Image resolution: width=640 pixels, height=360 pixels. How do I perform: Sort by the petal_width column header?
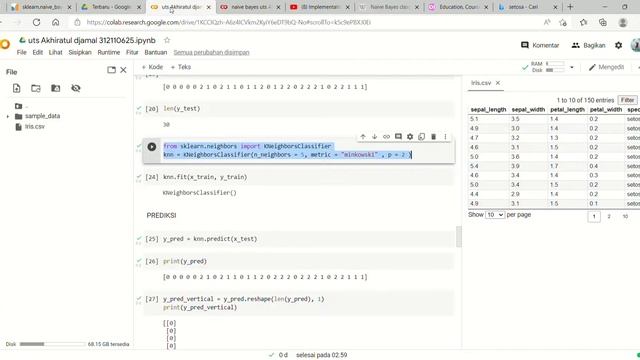[x=606, y=109]
